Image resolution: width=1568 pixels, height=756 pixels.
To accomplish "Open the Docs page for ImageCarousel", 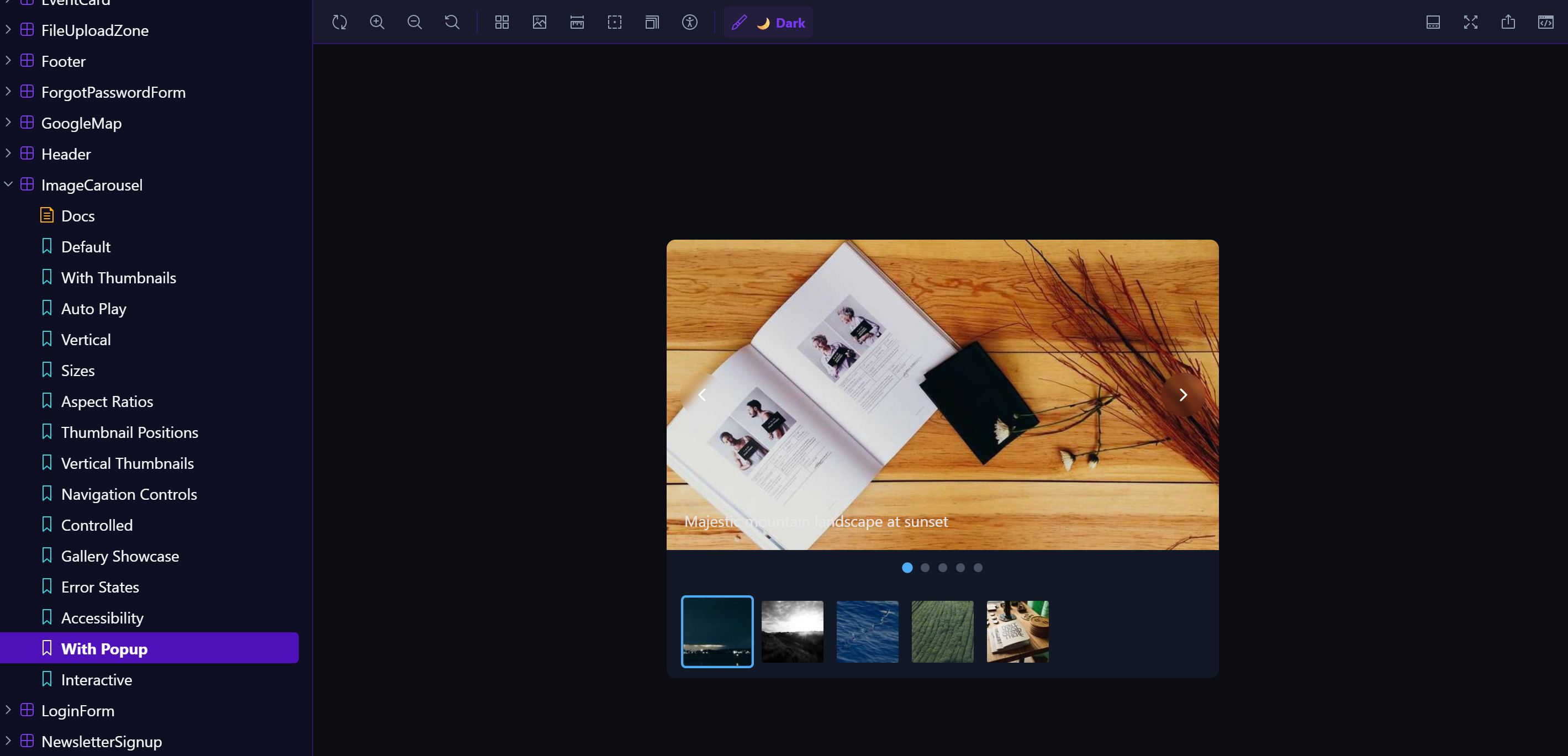I will point(78,215).
